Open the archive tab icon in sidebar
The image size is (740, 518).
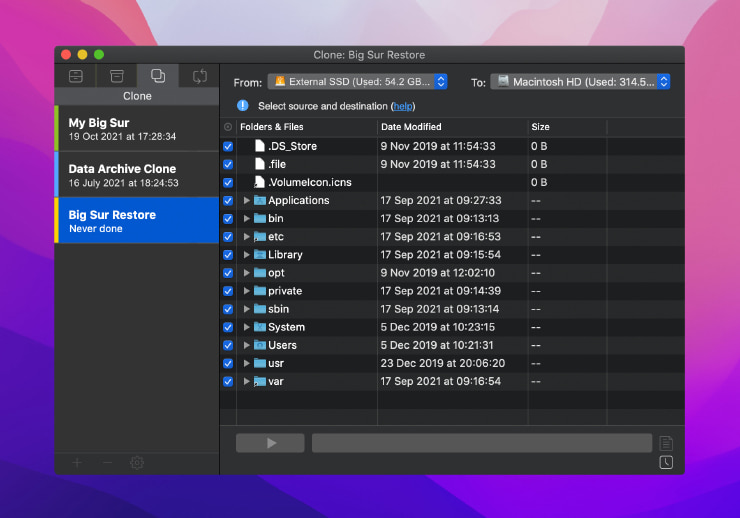point(117,76)
